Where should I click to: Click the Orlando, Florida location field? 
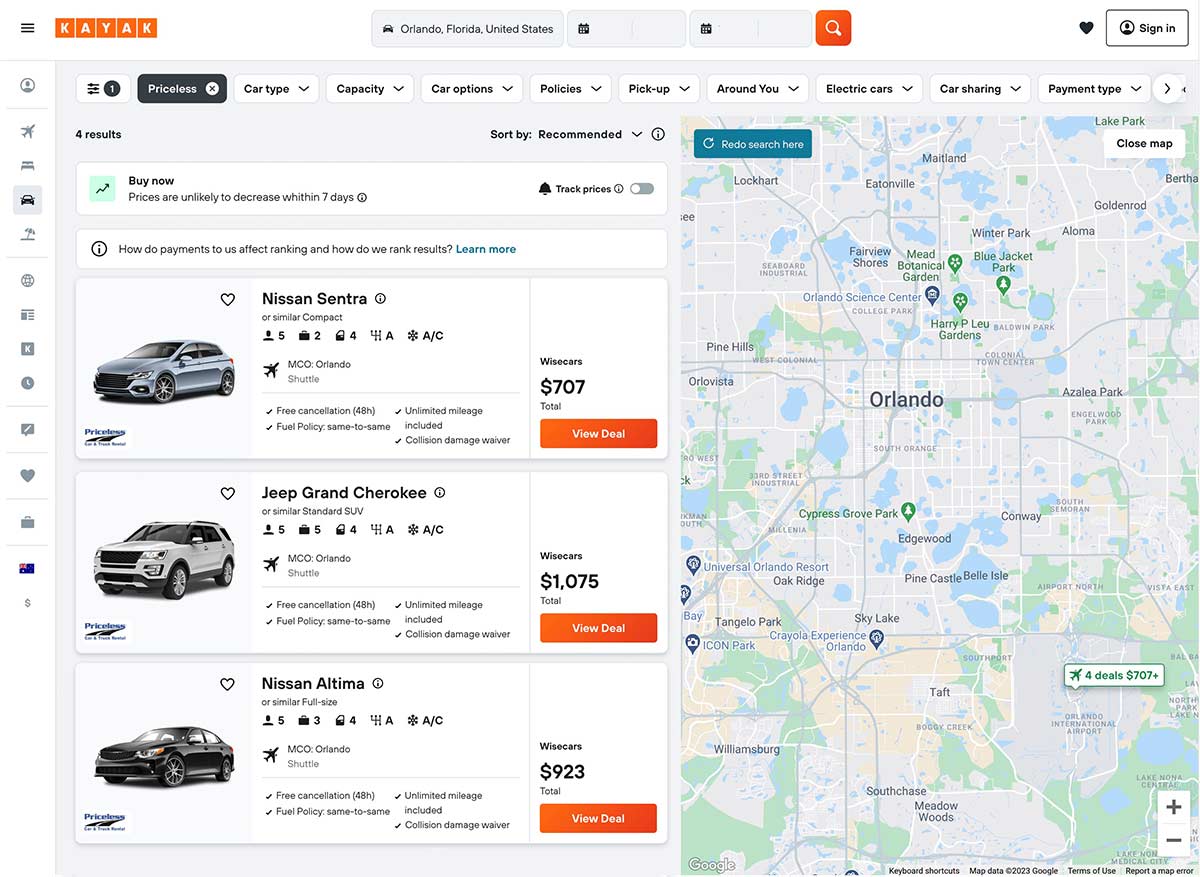pyautogui.click(x=467, y=29)
